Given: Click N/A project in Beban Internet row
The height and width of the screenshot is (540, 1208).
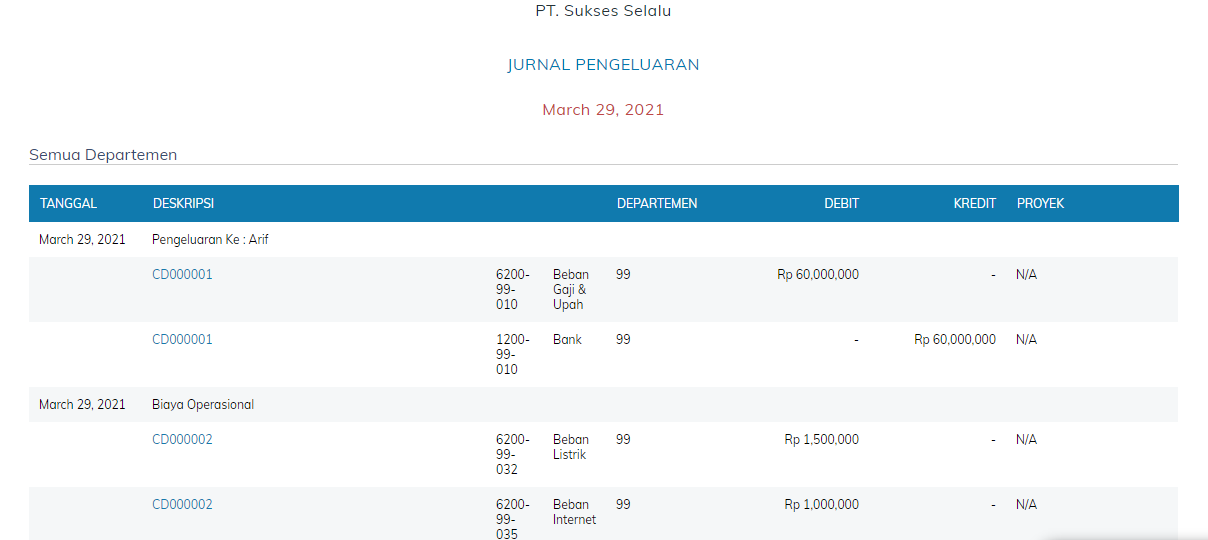Looking at the screenshot, I should coord(1026,505).
